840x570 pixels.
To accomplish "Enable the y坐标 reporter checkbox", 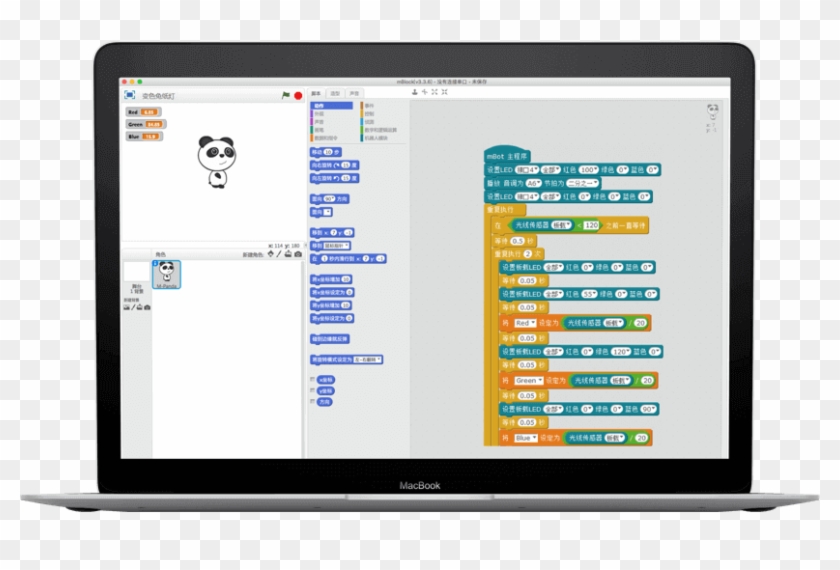I will (x=313, y=390).
